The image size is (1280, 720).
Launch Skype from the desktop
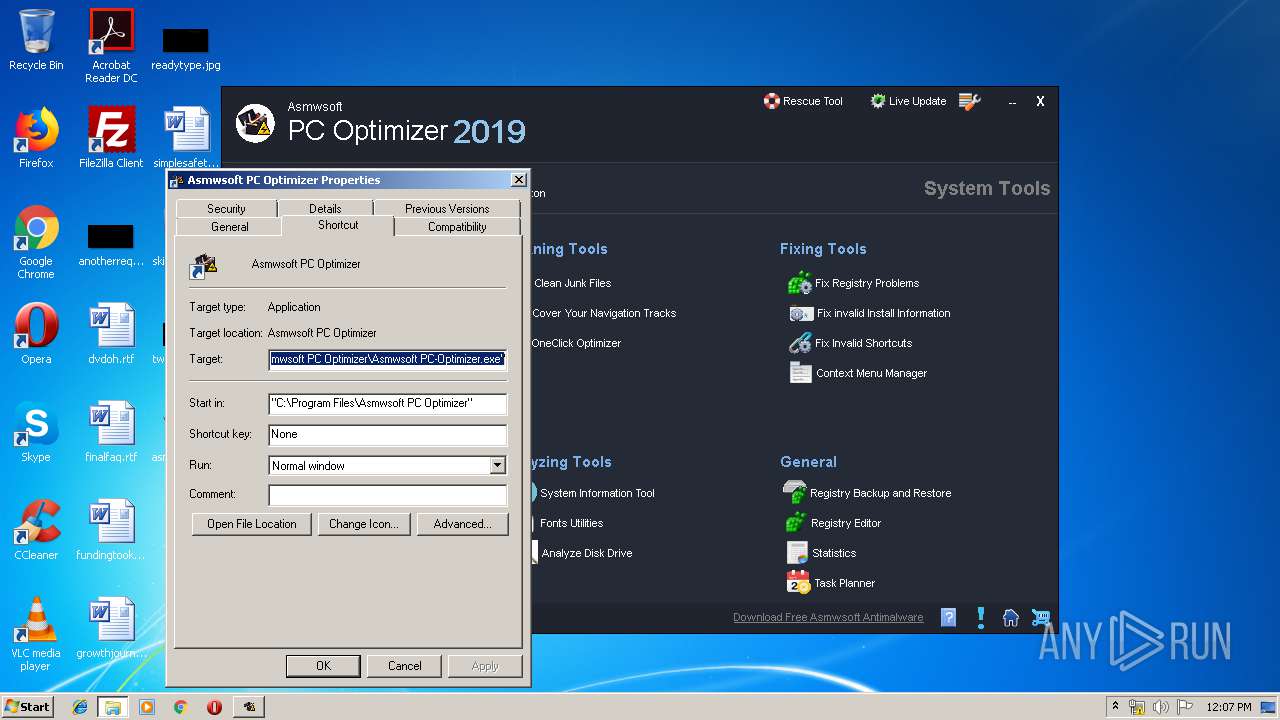pos(36,432)
